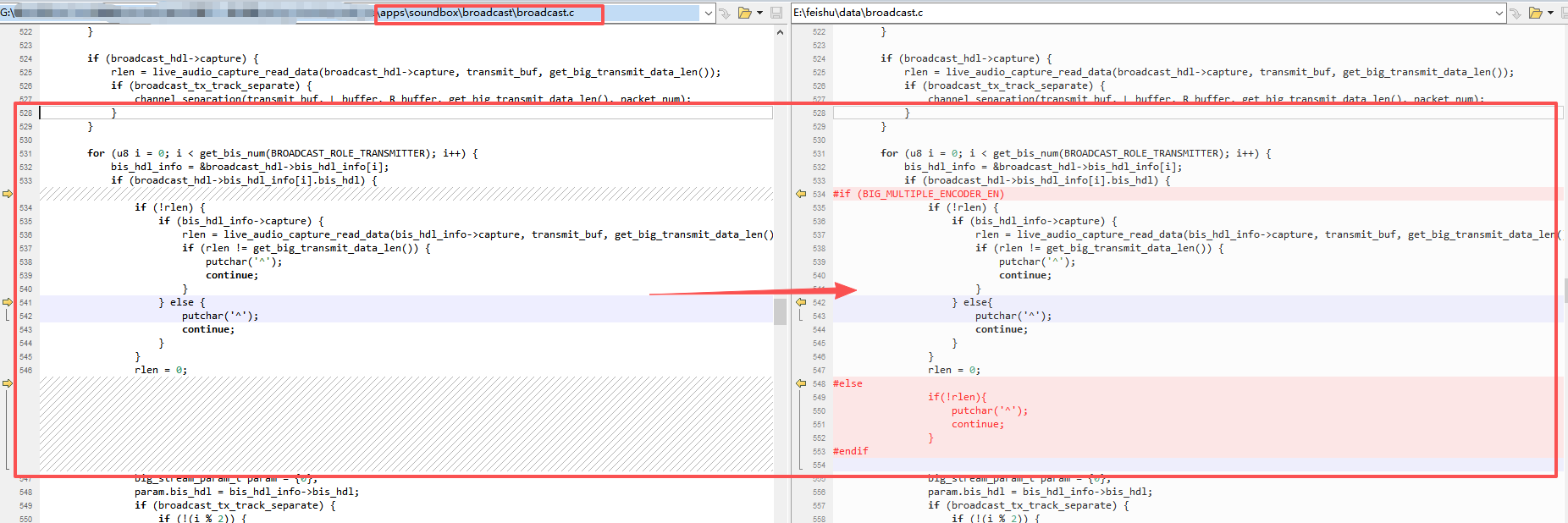Click 'param.bis_hdl' line in the right pane

1040,492
